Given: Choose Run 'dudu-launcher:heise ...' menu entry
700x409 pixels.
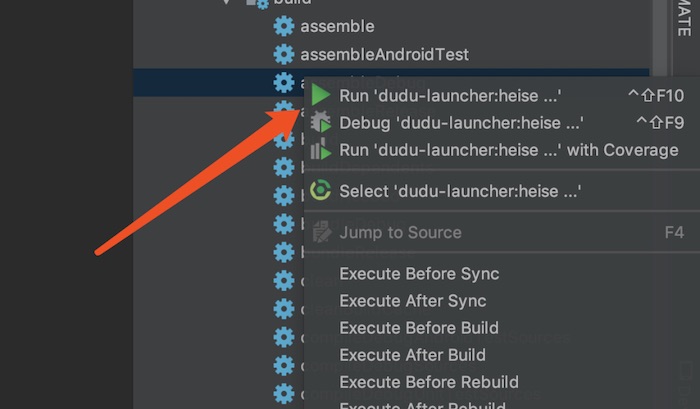Looking at the screenshot, I should tap(450, 95).
